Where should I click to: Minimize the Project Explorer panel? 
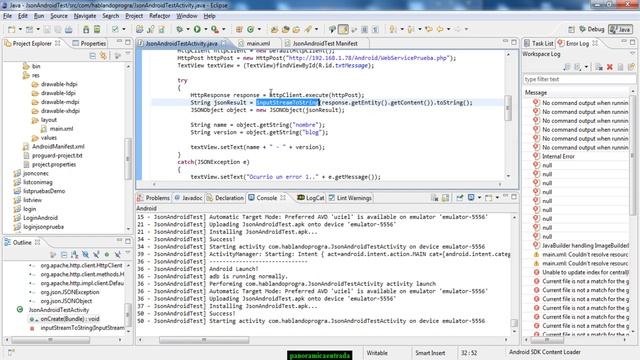tap(119, 42)
